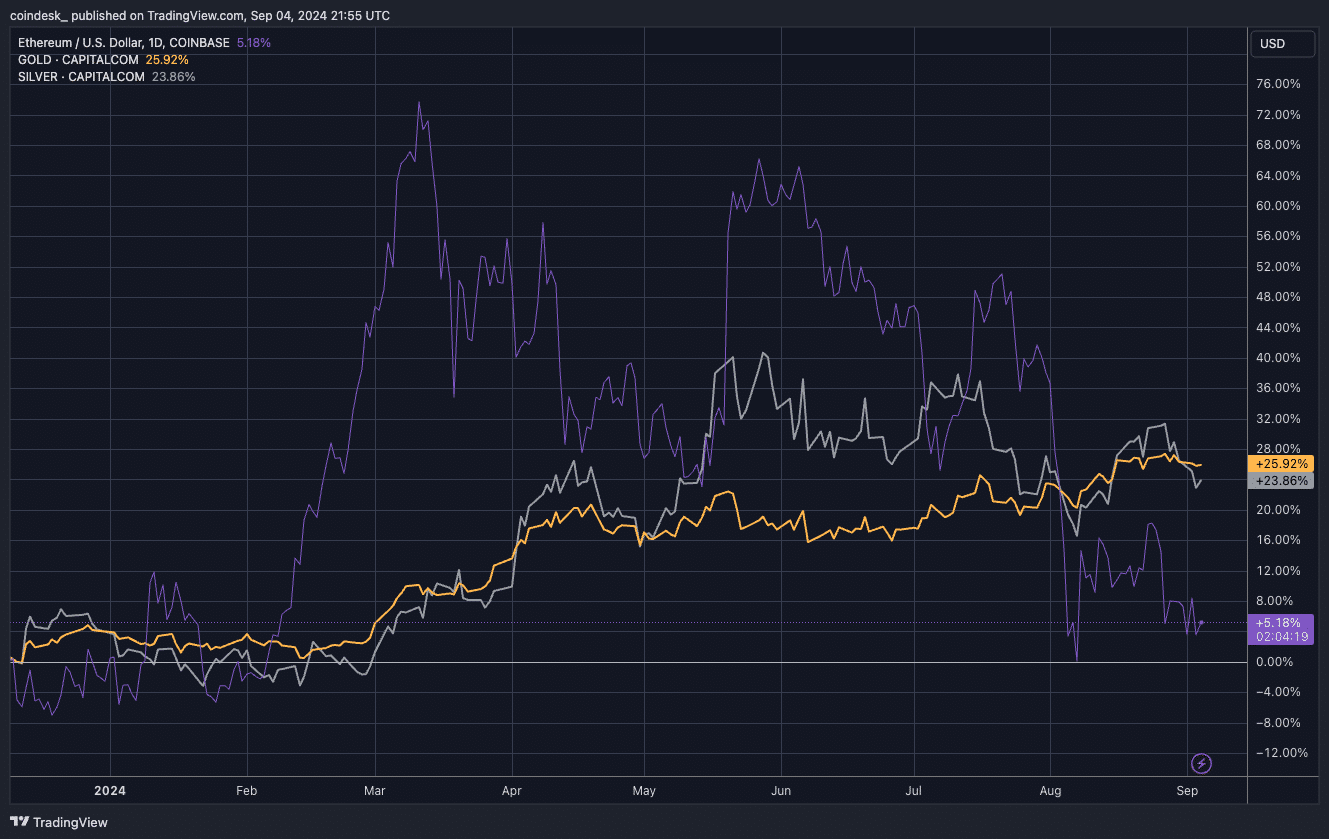Click the 2024 label on time axis
The width and height of the screenshot is (1329, 839).
point(109,790)
